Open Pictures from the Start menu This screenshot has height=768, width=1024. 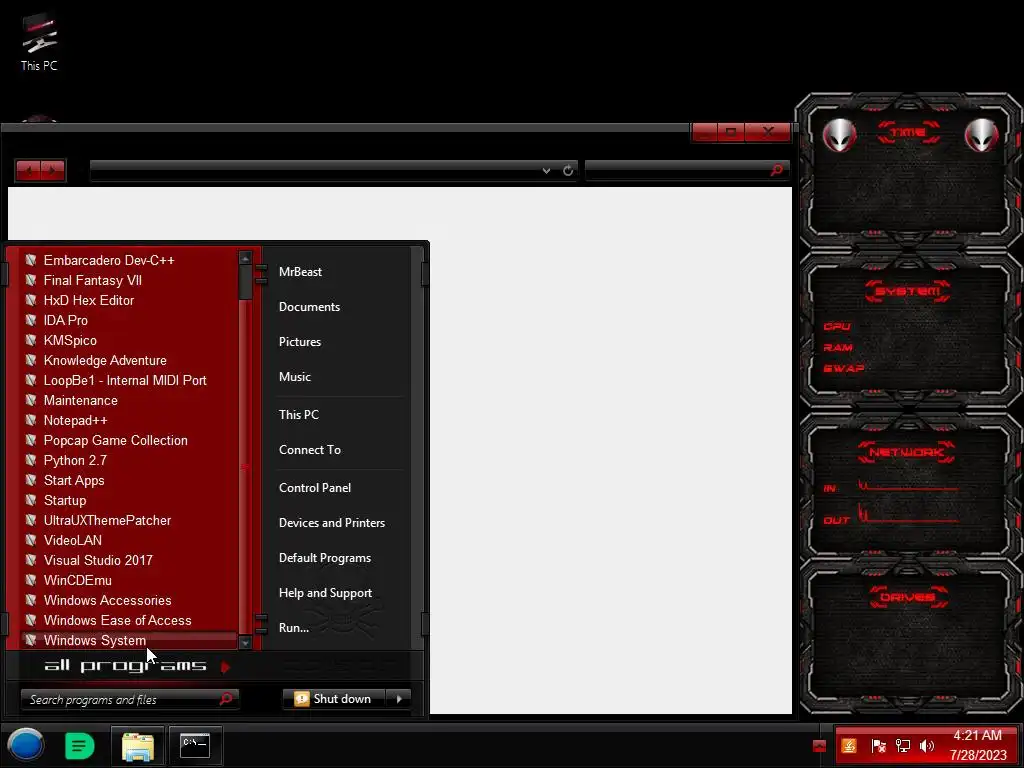pyautogui.click(x=300, y=342)
